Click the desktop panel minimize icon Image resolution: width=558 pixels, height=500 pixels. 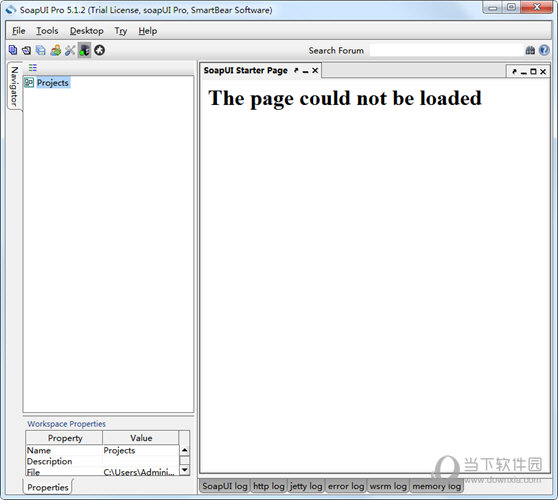pyautogui.click(x=523, y=73)
